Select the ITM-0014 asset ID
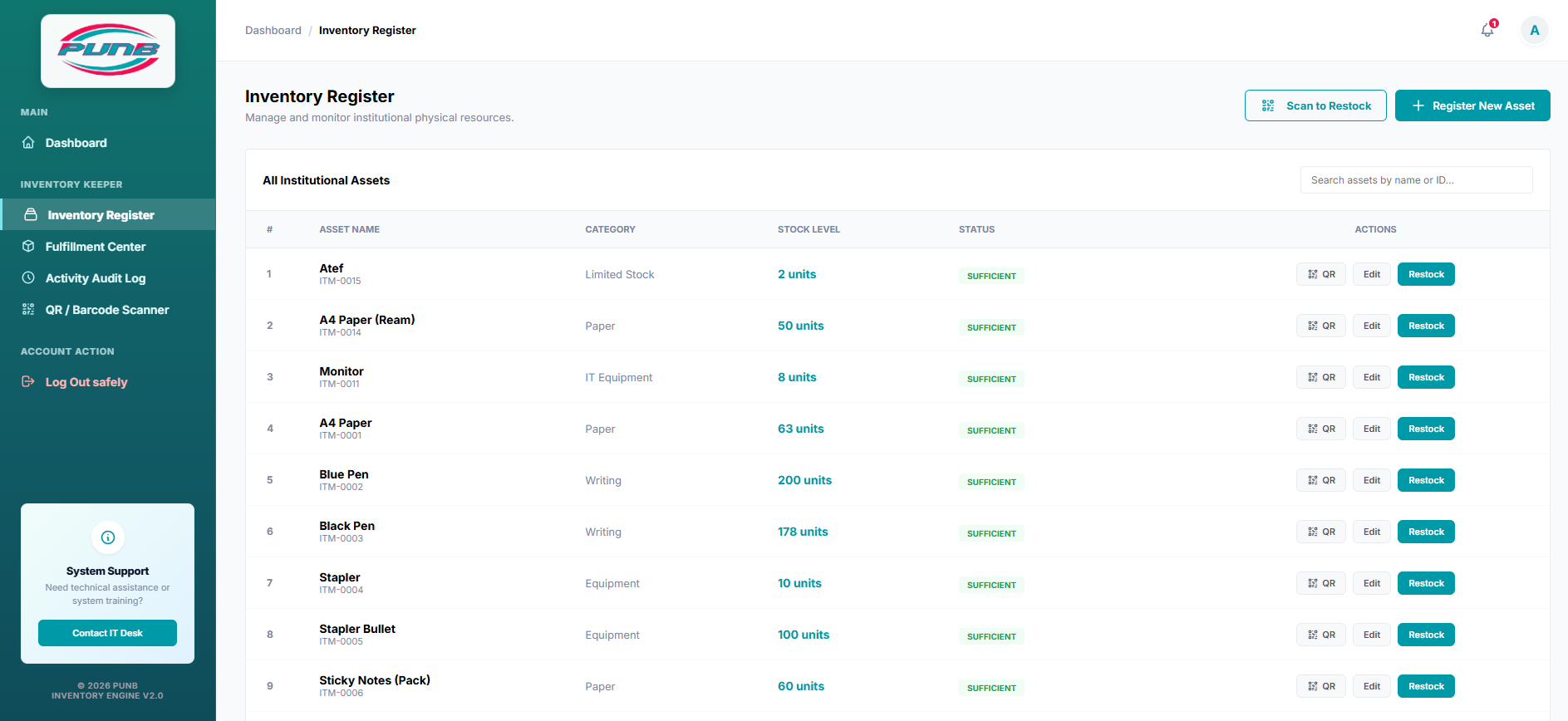1568x721 pixels. 341,332
